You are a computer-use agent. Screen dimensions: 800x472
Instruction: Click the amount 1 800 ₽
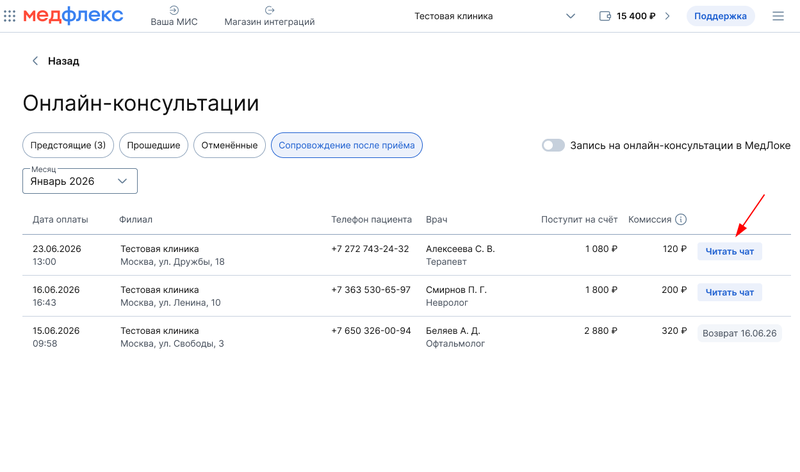pyautogui.click(x=601, y=290)
